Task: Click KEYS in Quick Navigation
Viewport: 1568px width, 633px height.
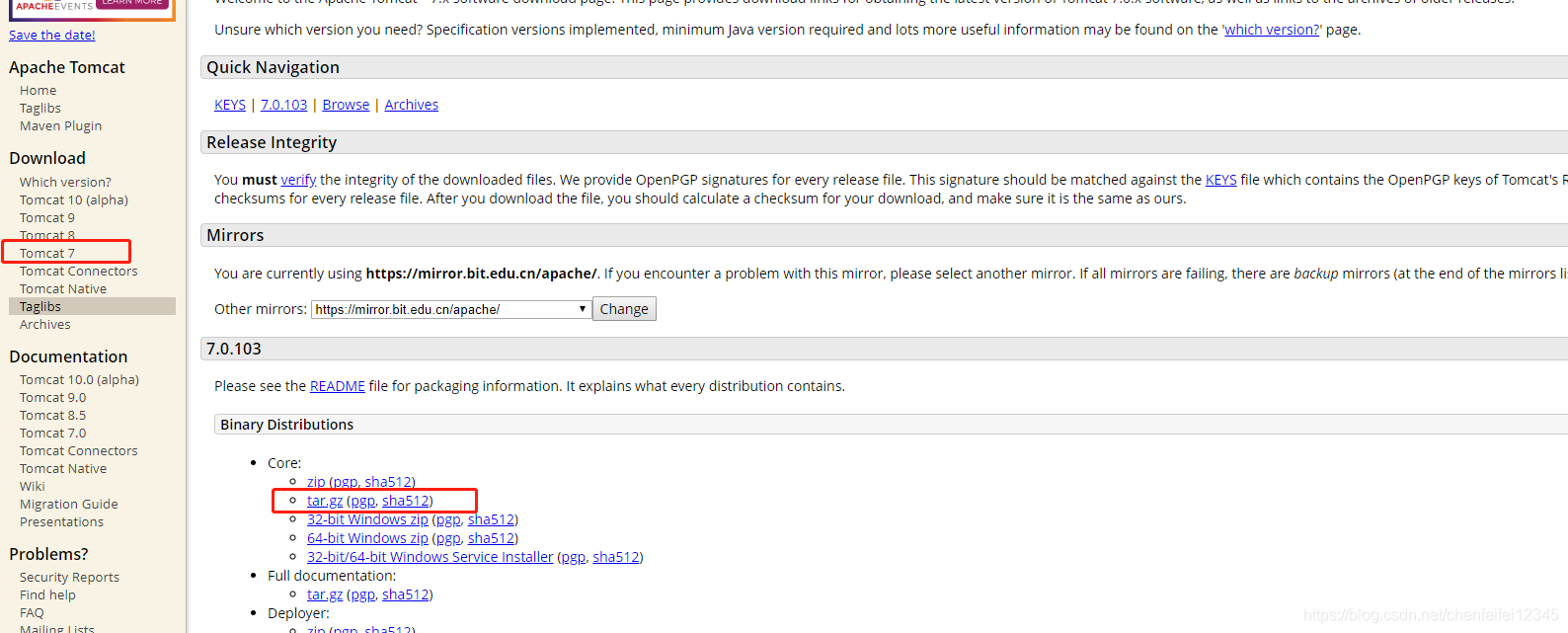Action: coord(230,105)
